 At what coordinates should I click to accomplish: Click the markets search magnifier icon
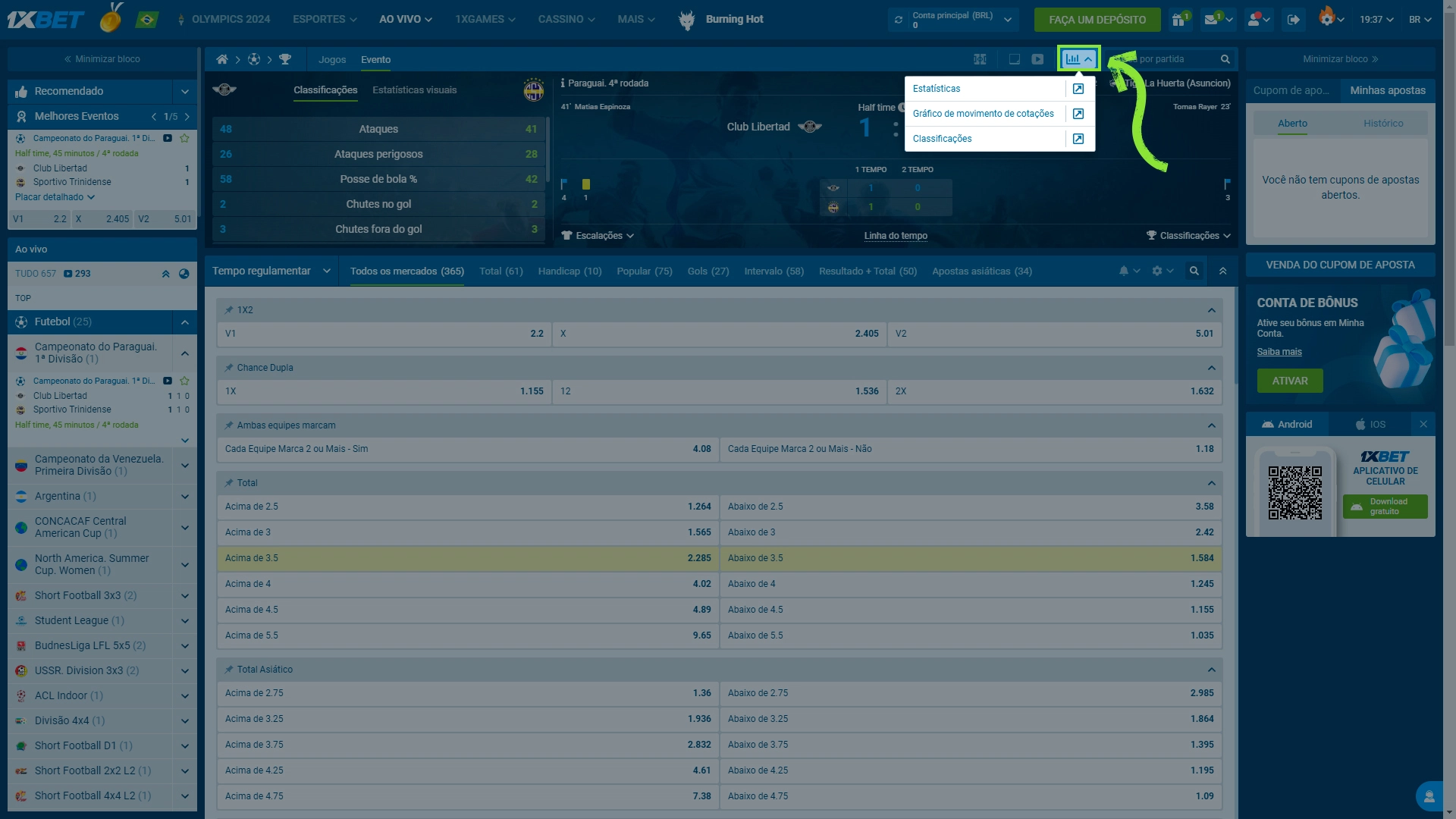coord(1194,271)
